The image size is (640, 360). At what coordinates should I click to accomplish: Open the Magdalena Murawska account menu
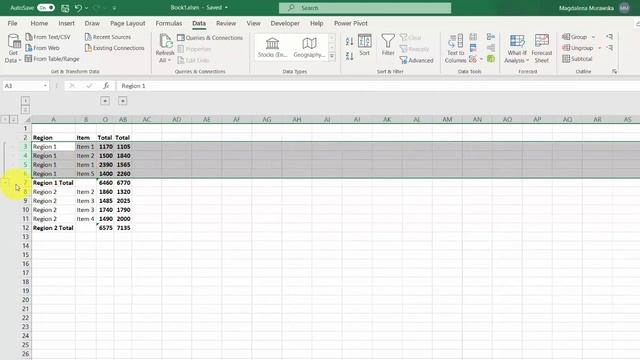coord(594,8)
